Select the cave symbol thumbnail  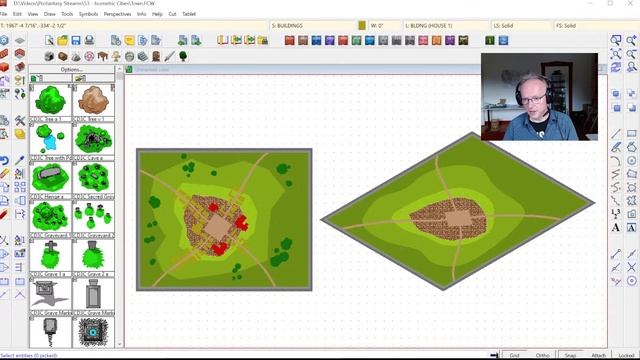tap(93, 139)
